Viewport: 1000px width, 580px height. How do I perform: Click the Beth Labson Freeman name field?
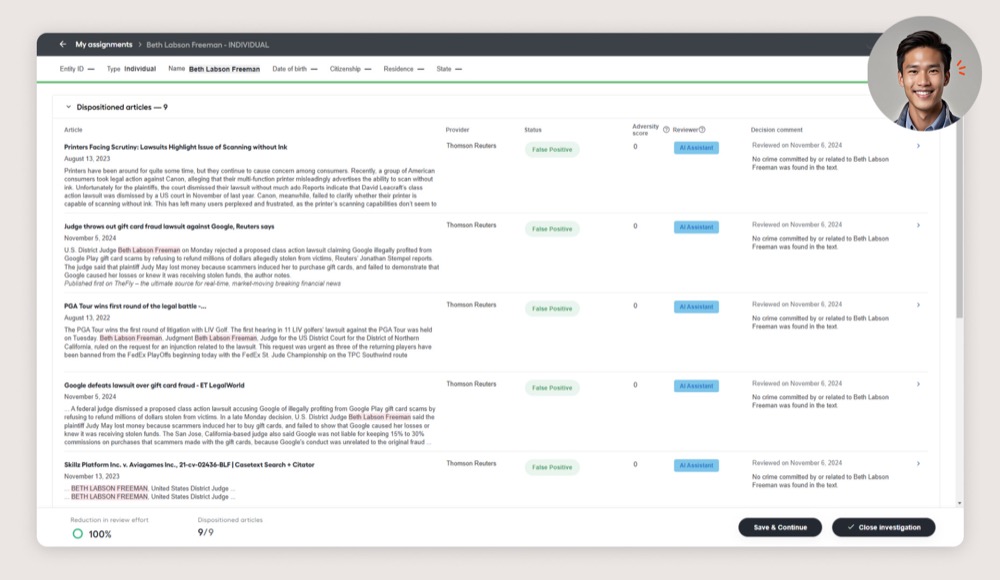pos(224,69)
